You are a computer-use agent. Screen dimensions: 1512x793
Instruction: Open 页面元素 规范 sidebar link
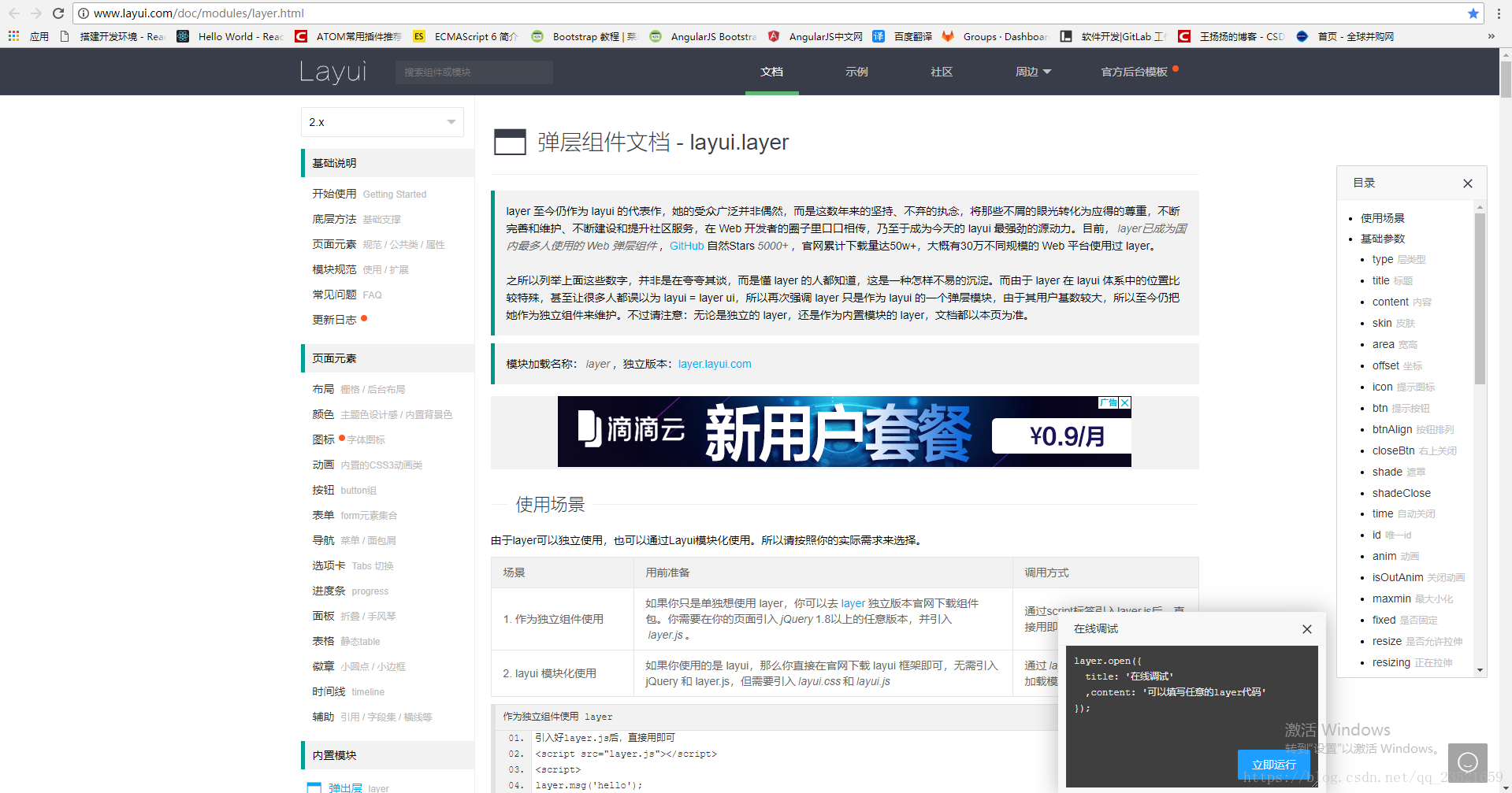378,244
